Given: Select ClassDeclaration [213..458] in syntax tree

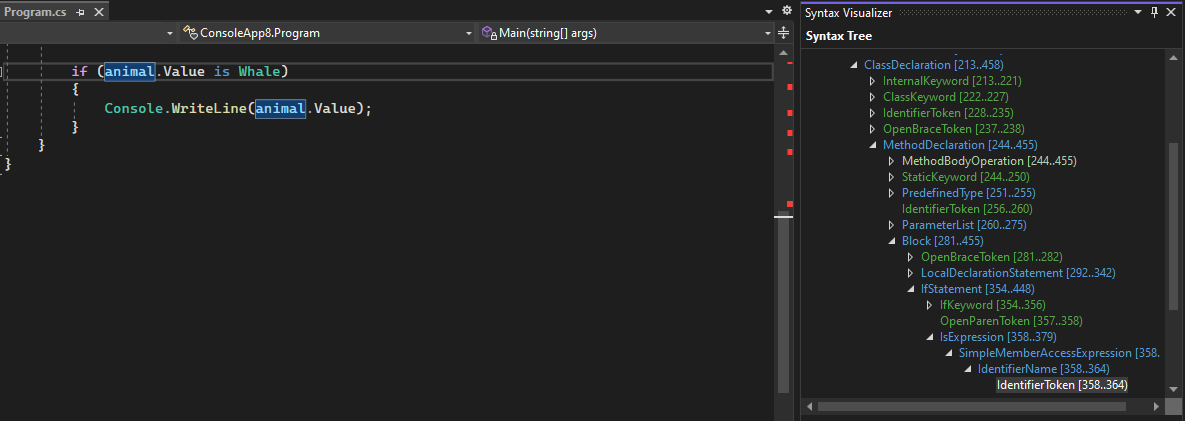Looking at the screenshot, I should 933,65.
